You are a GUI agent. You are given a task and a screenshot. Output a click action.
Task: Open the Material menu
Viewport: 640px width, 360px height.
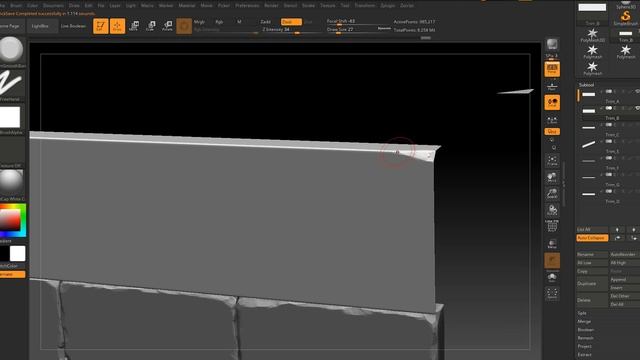coord(187,6)
